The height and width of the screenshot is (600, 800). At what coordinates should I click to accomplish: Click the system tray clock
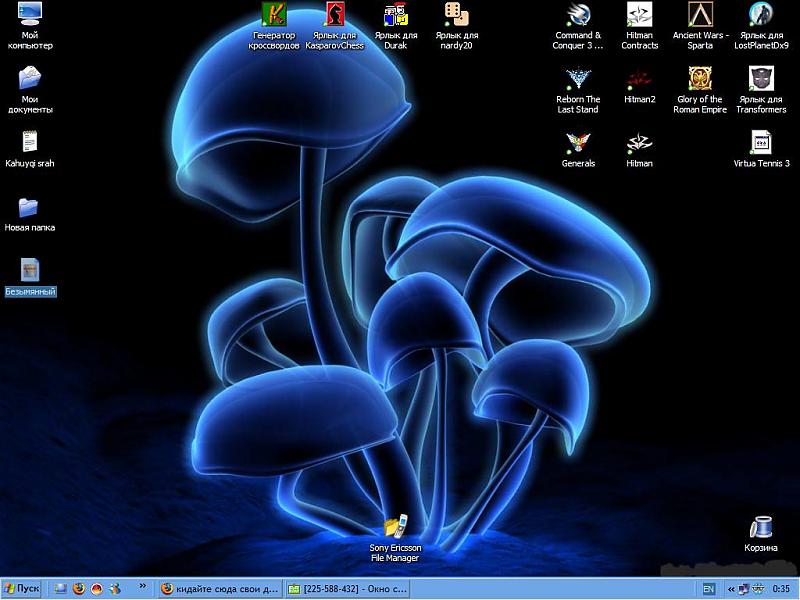click(781, 589)
